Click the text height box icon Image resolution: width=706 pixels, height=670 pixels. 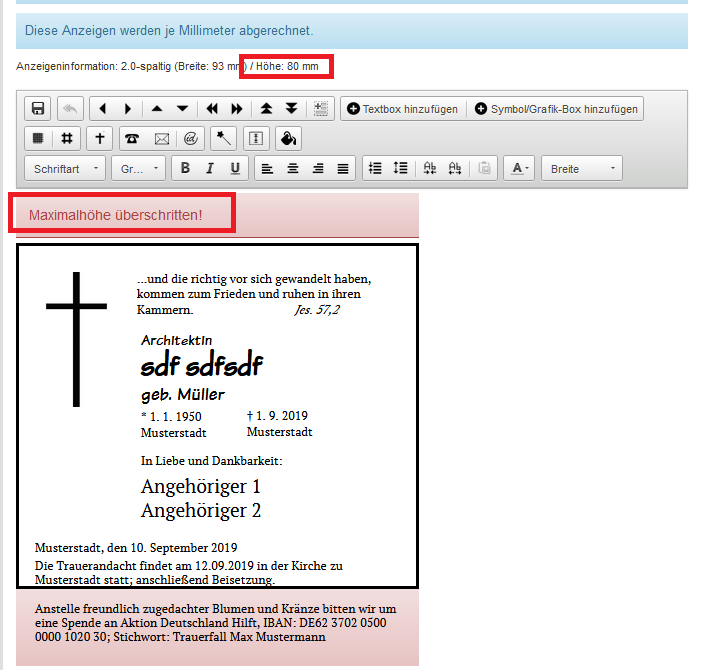256,138
